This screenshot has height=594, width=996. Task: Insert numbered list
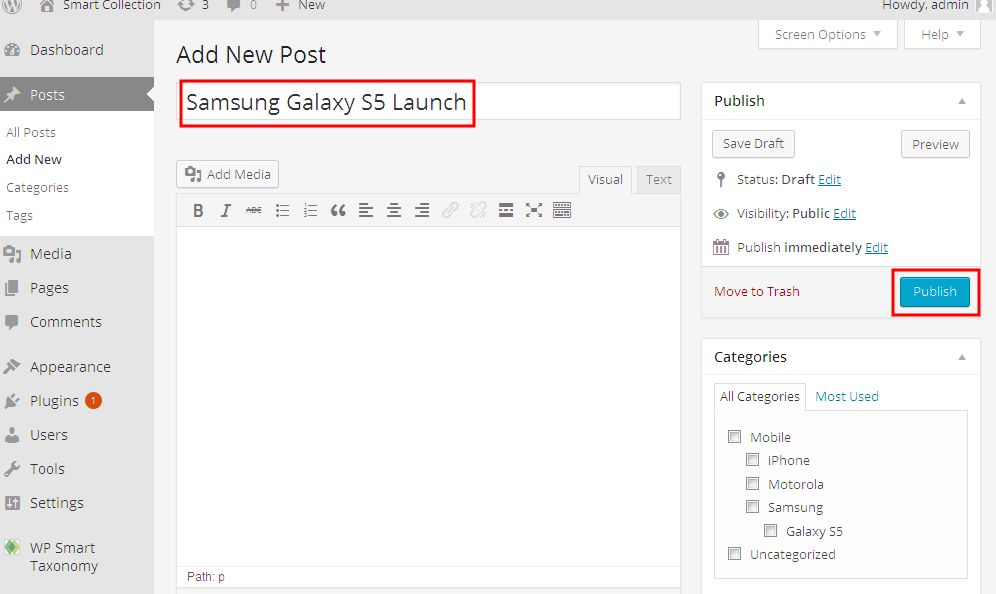[x=310, y=210]
